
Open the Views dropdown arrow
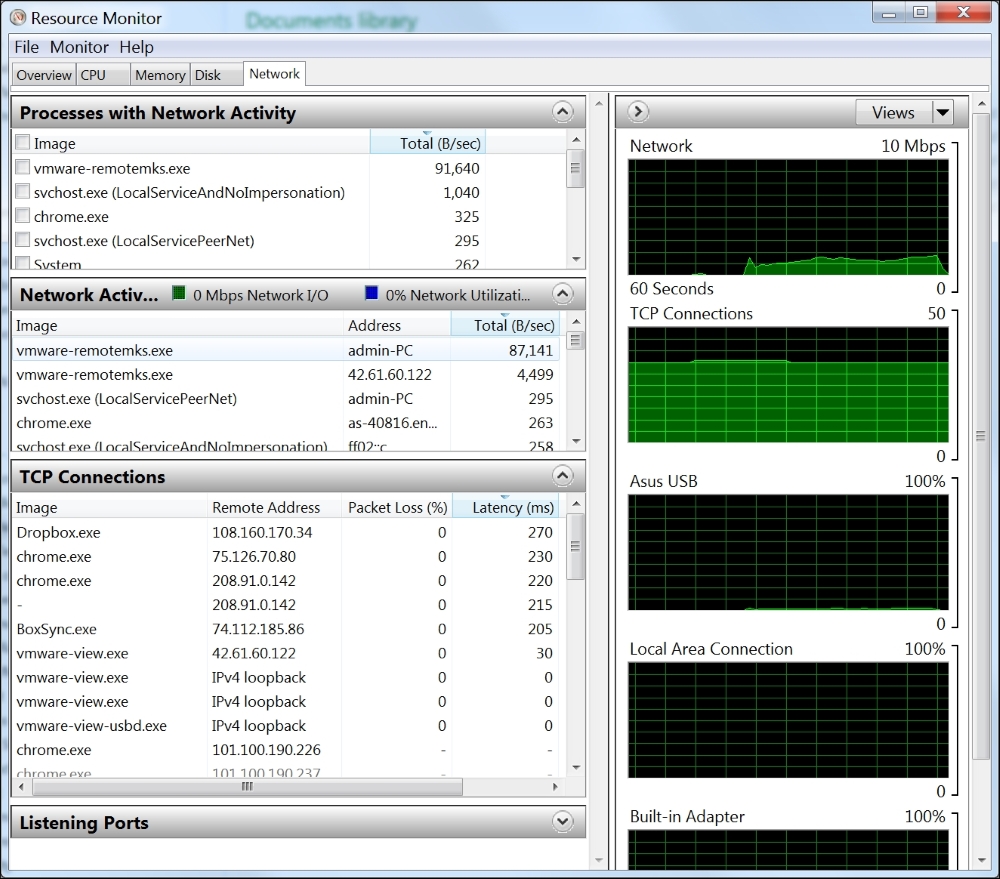pyautogui.click(x=942, y=112)
